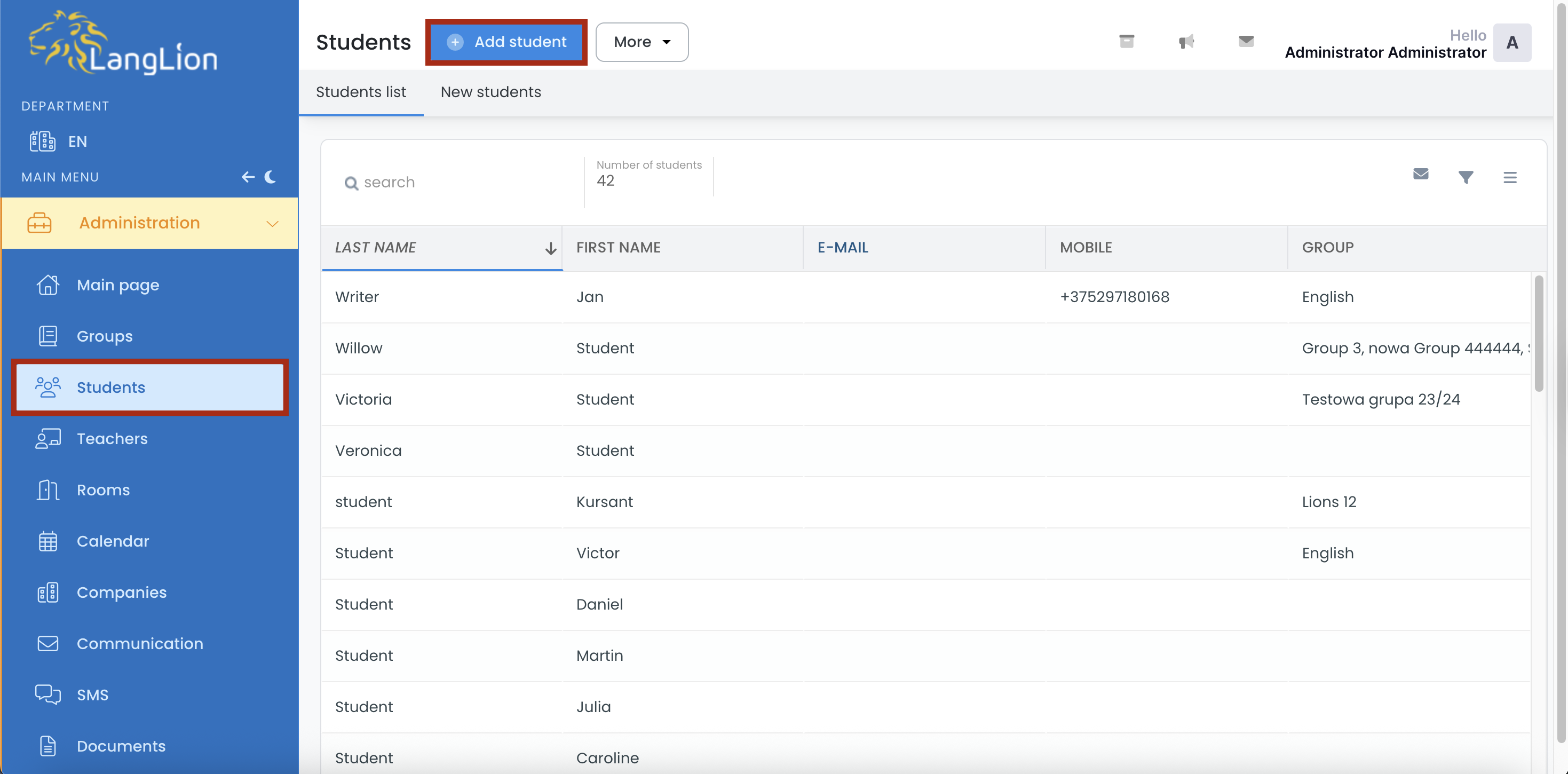Open the hamburger column options icon
Screen dimensions: 1568x774
1510,177
